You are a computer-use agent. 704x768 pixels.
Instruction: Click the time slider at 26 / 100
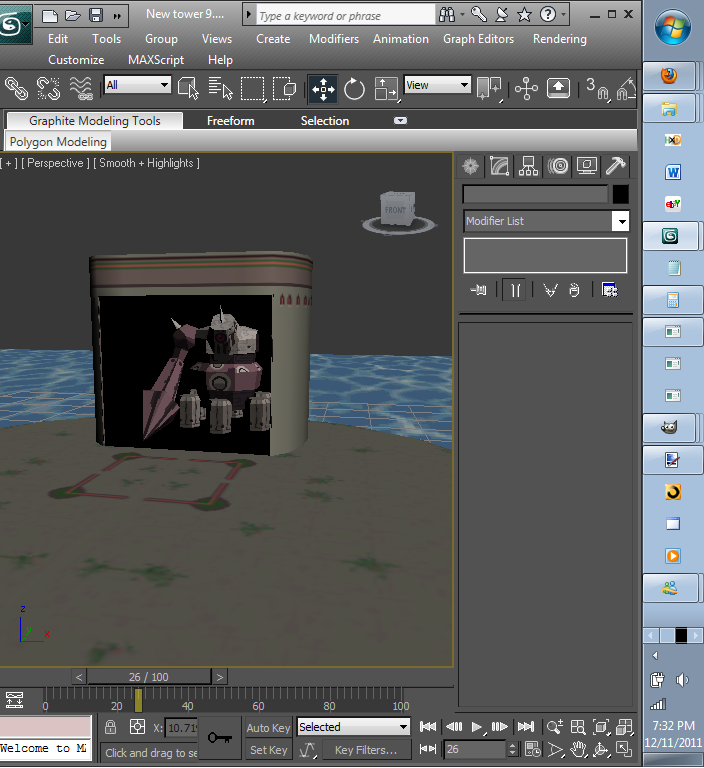(148, 677)
